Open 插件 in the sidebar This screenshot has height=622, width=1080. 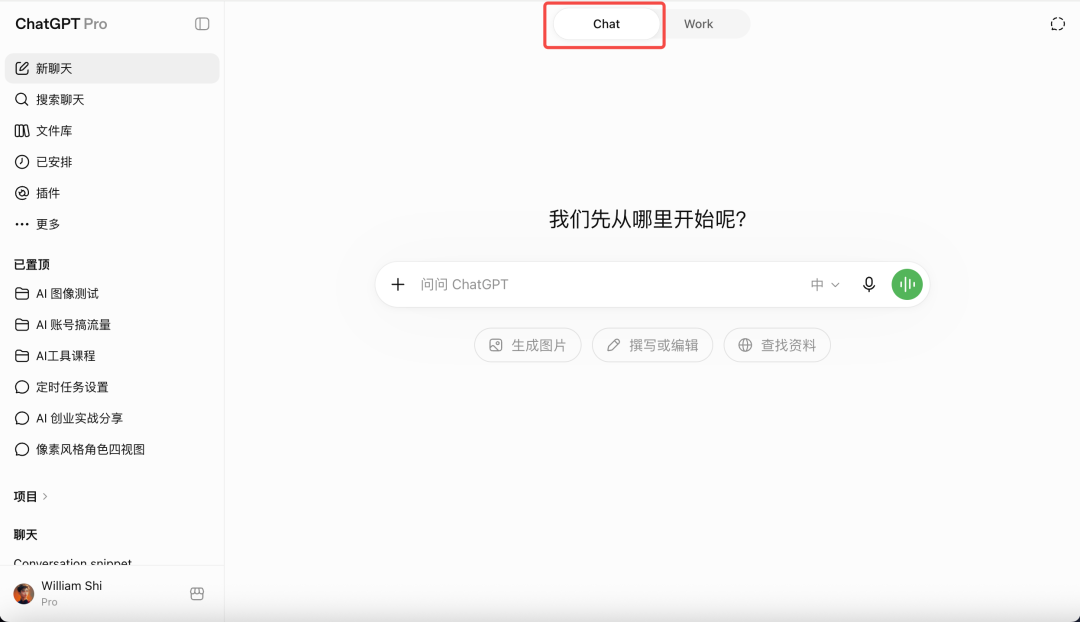click(x=112, y=193)
